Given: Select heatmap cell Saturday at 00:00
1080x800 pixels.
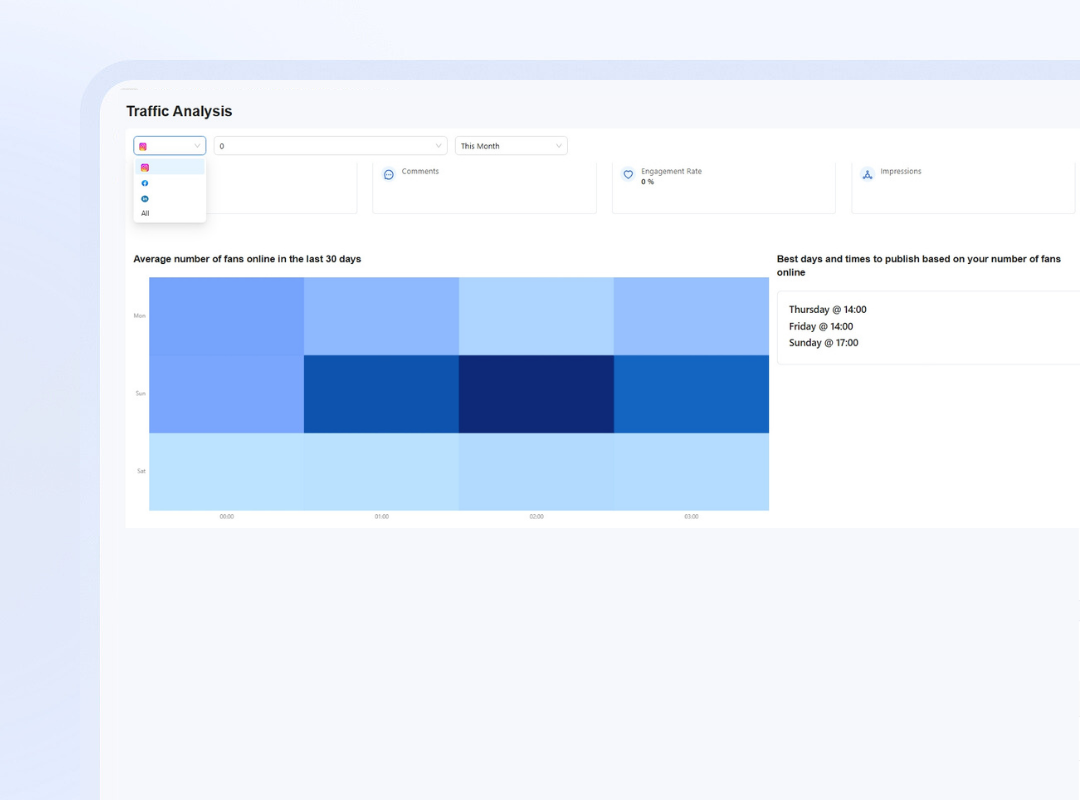Looking at the screenshot, I should tap(227, 472).
